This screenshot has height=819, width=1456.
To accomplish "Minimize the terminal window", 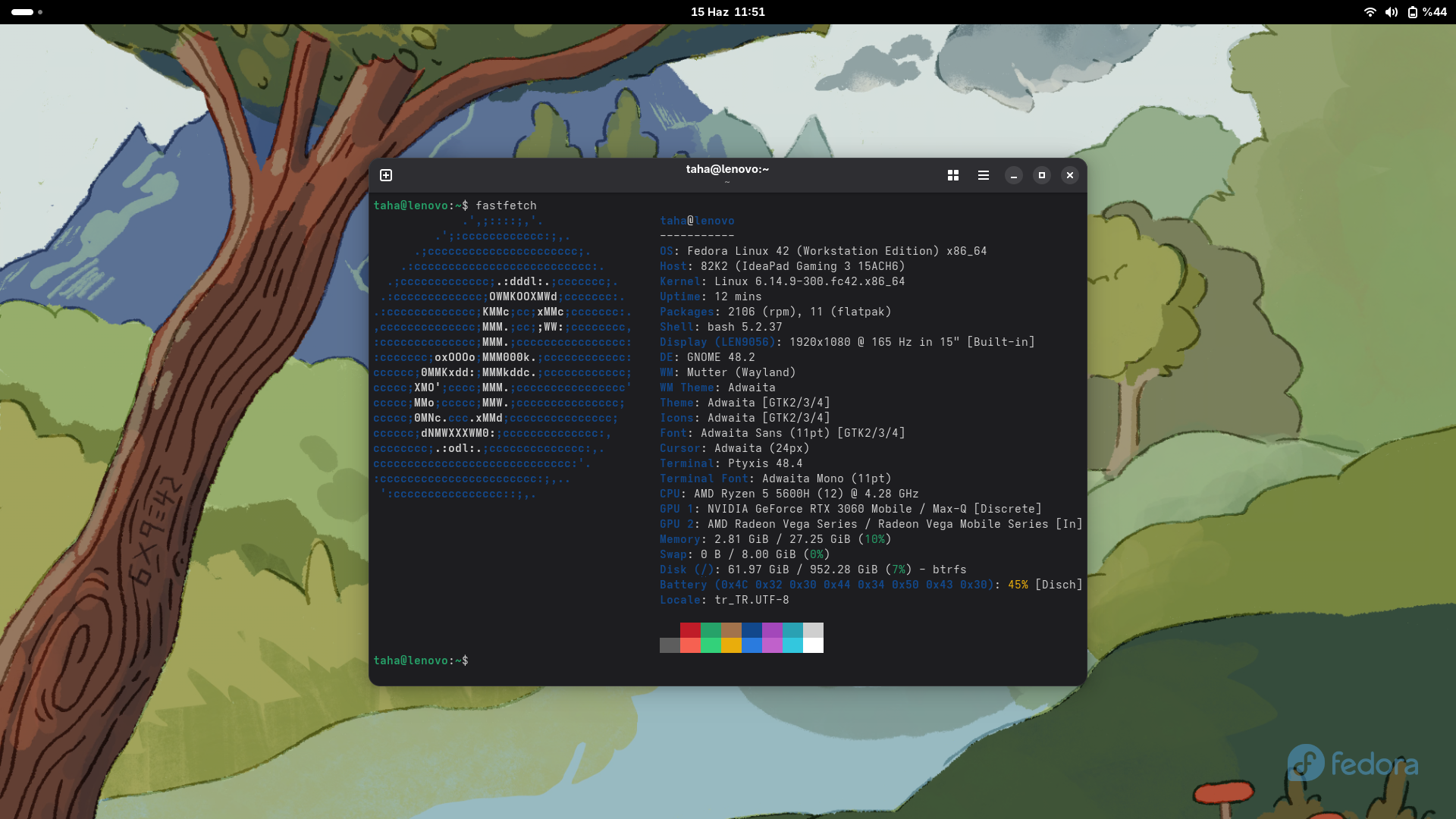I will point(1014,175).
